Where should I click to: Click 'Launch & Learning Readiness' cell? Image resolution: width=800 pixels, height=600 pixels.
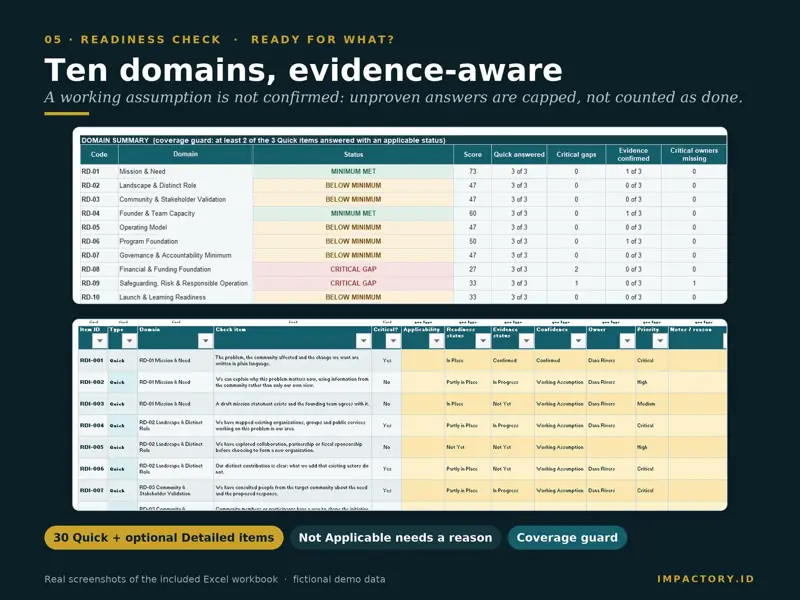185,297
